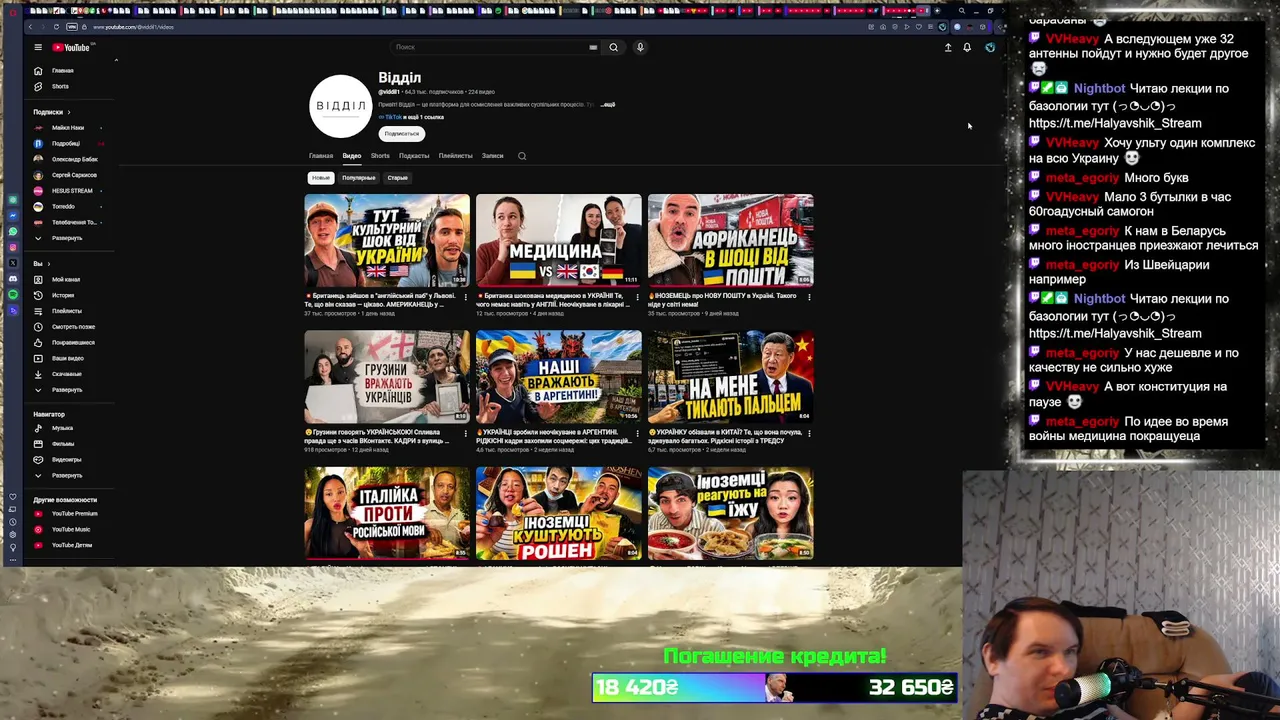
Task: Play the АФРИКАНЕЦЬ В ШОЦІ ВІД ПОШТИ thumbnail
Action: [731, 240]
